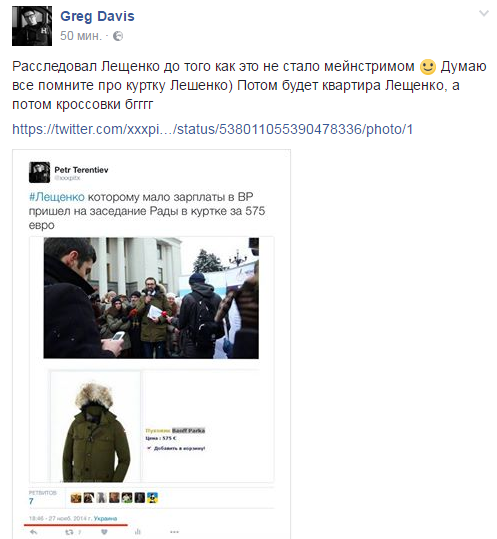The image size is (497, 539).
Task: Click the public globe privacy icon
Action: pyautogui.click(x=118, y=36)
